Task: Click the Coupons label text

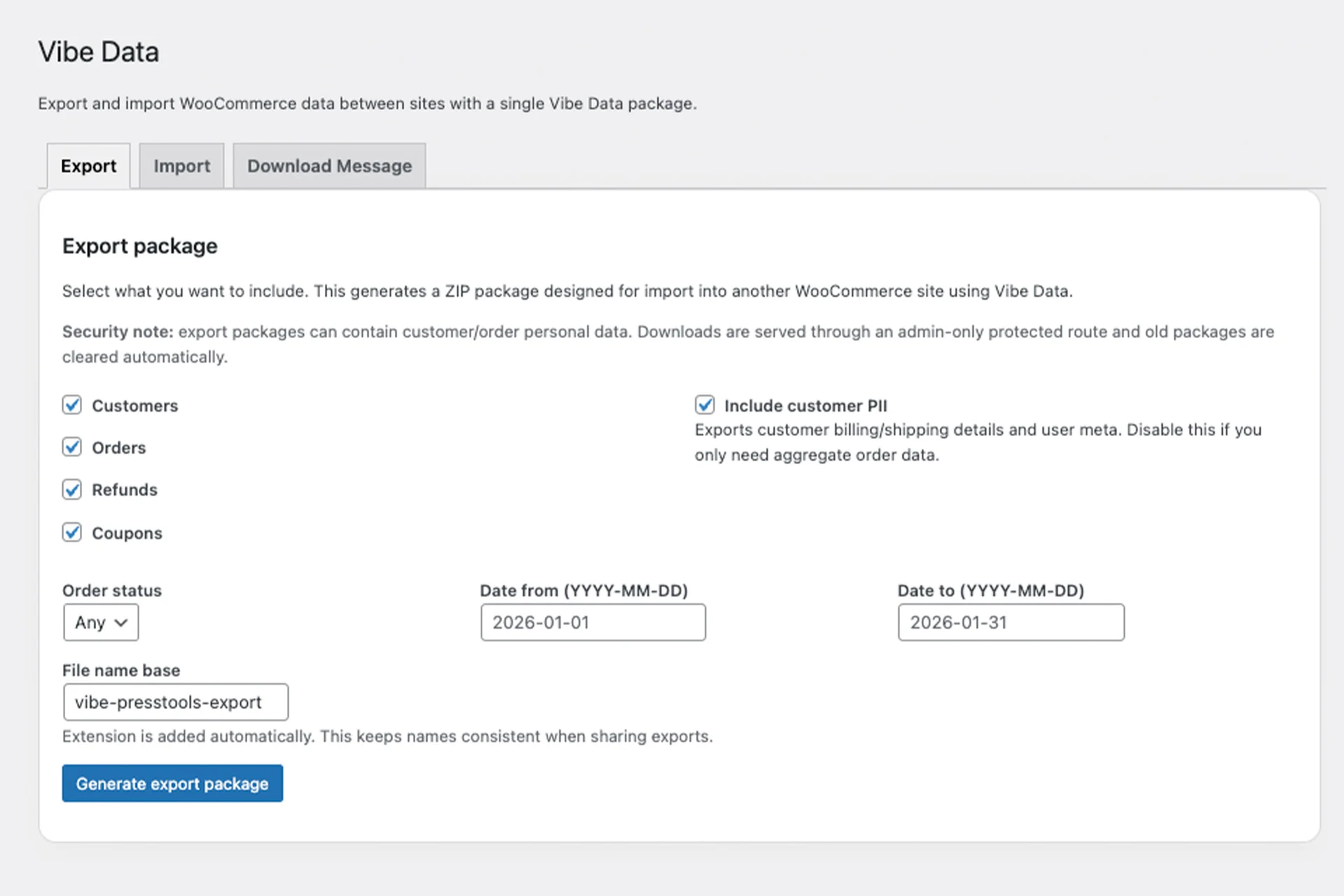Action: point(127,533)
